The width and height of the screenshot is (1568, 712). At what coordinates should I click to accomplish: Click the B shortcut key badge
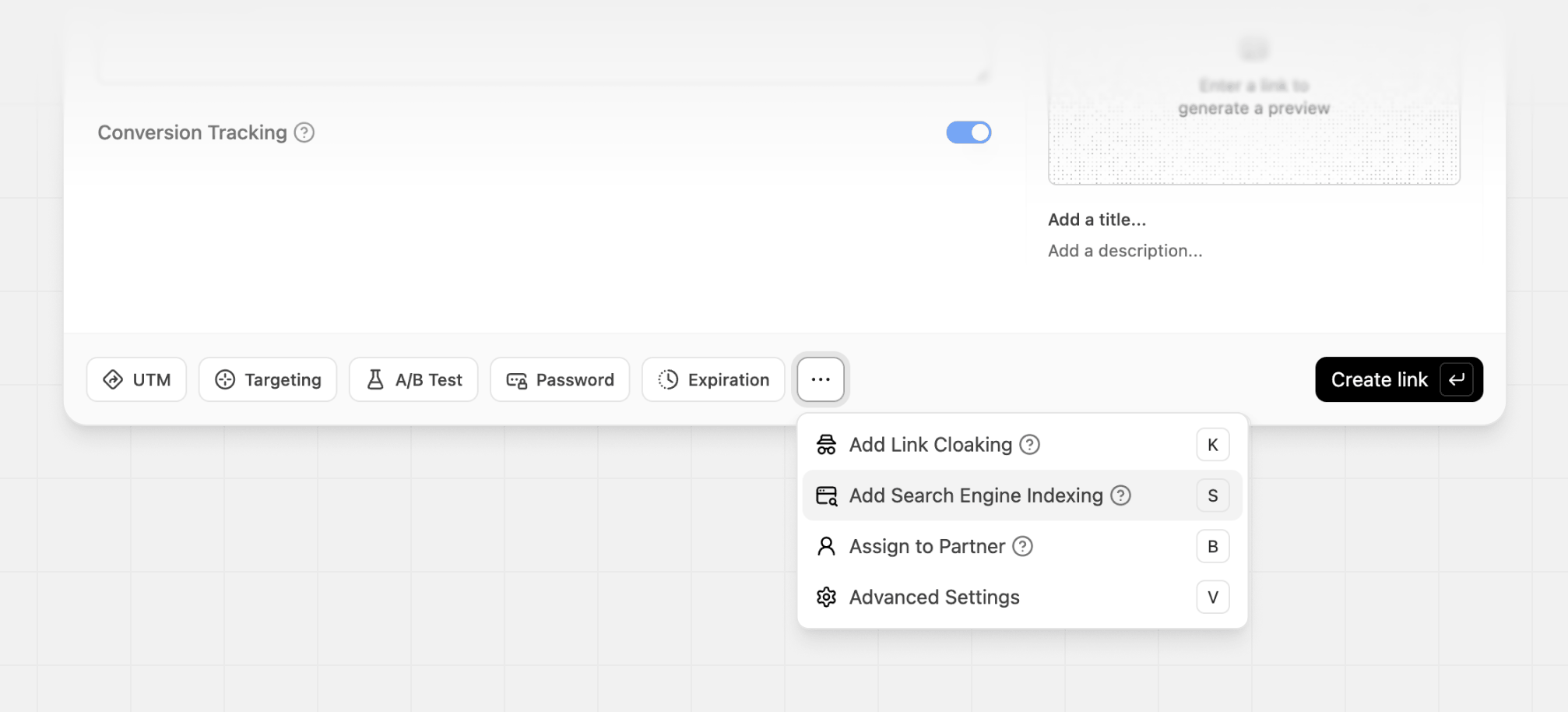pyautogui.click(x=1212, y=547)
